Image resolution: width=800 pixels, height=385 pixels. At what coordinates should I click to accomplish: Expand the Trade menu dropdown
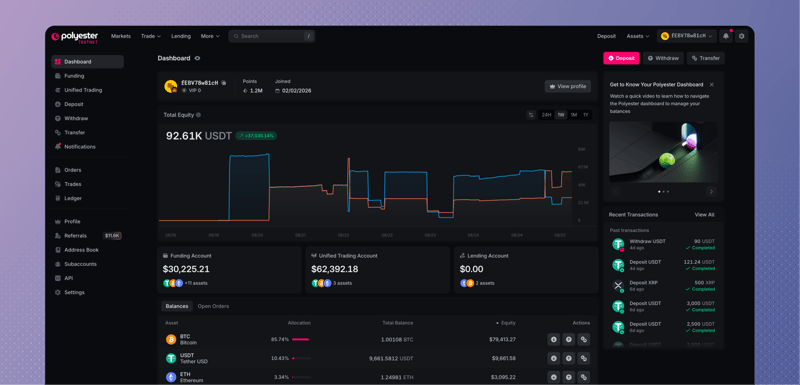[x=151, y=36]
